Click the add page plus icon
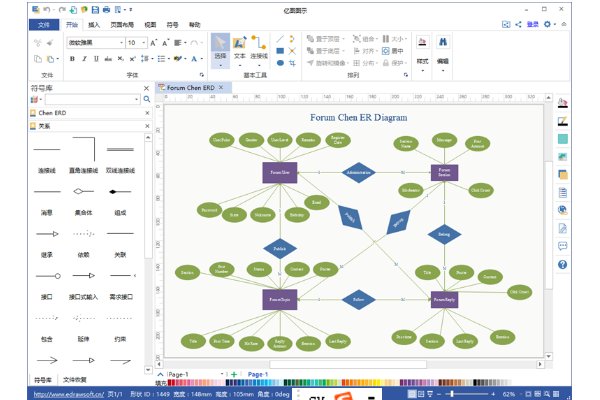 tap(234, 374)
